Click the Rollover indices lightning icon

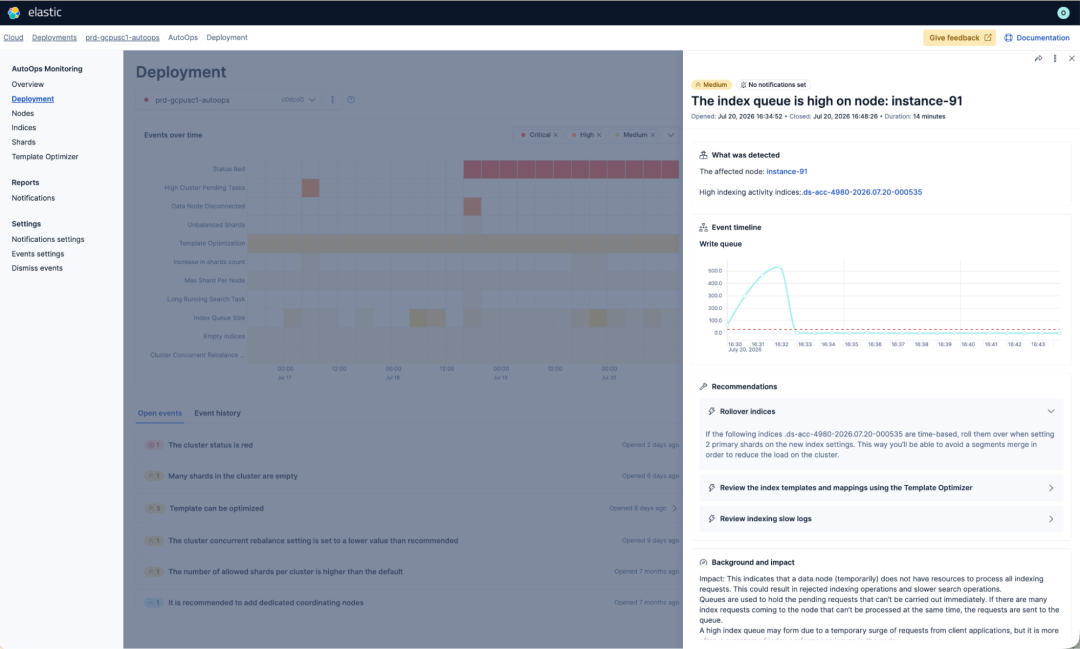[712, 411]
